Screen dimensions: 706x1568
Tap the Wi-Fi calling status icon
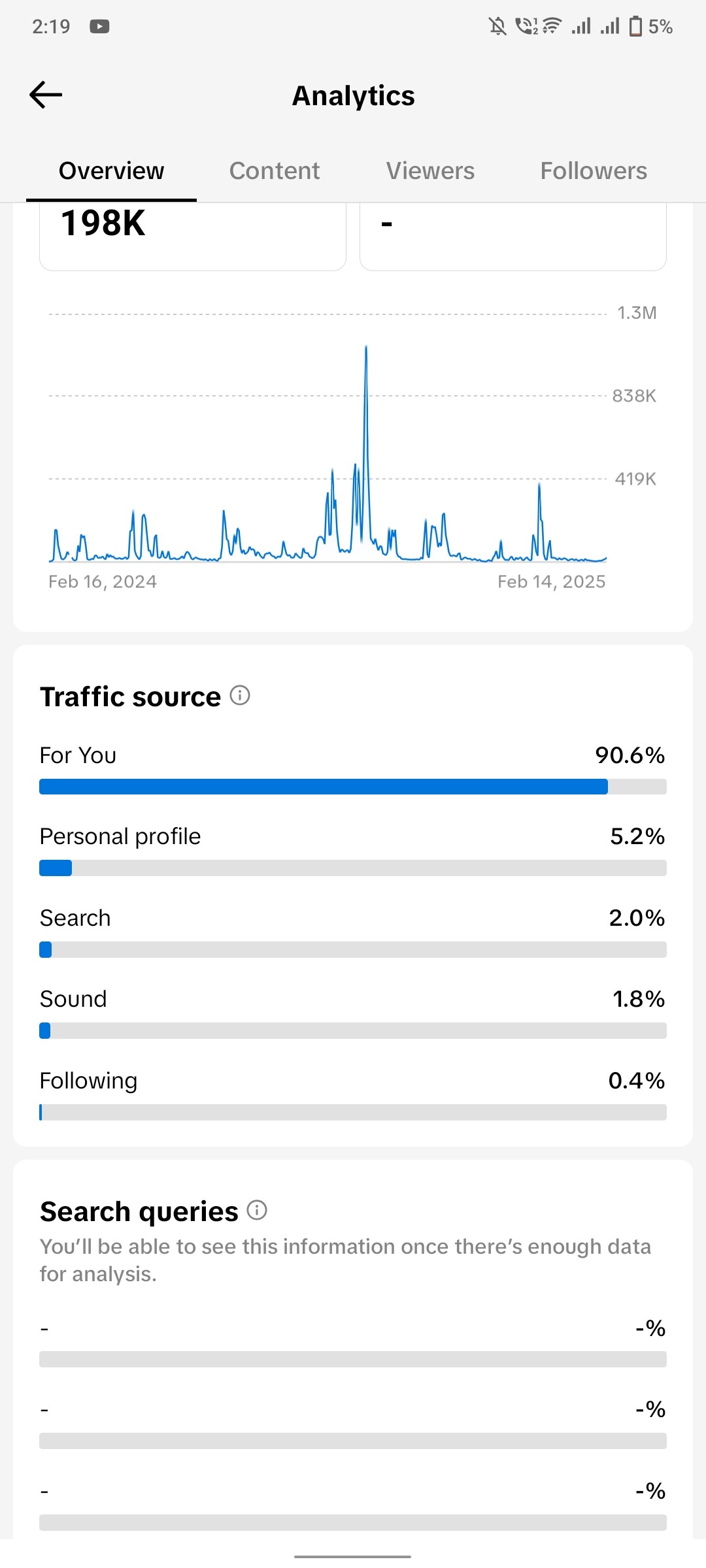[x=525, y=27]
